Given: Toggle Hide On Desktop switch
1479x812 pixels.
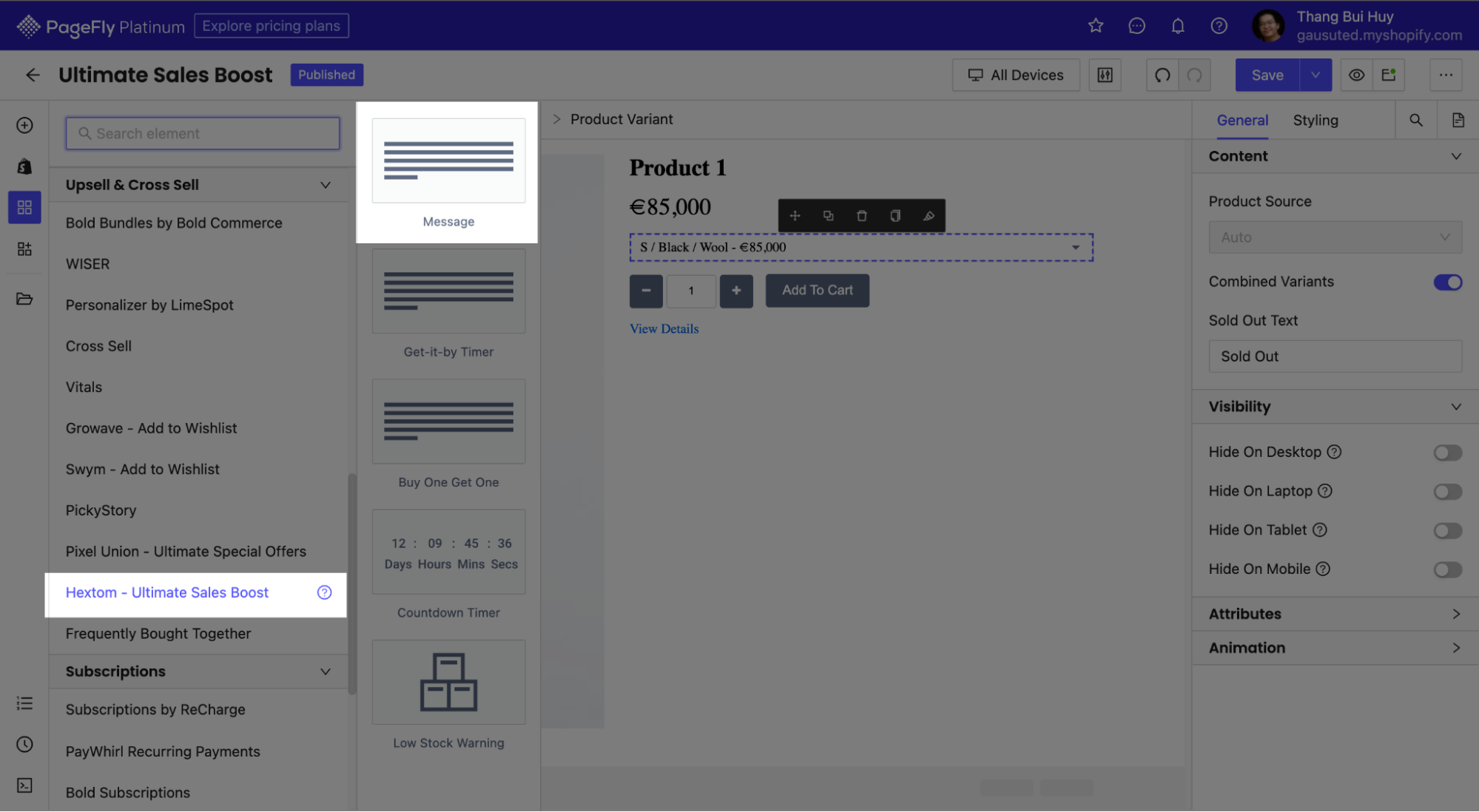Looking at the screenshot, I should tap(1447, 453).
